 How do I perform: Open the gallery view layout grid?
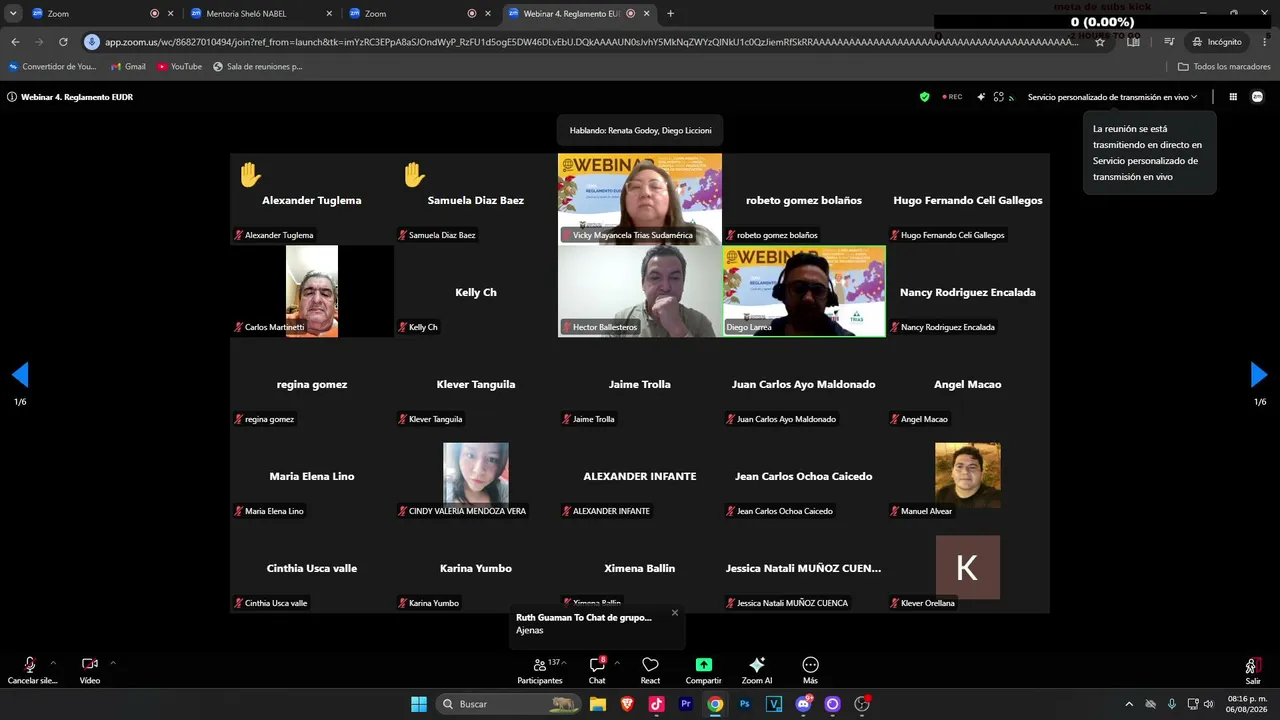click(1233, 97)
